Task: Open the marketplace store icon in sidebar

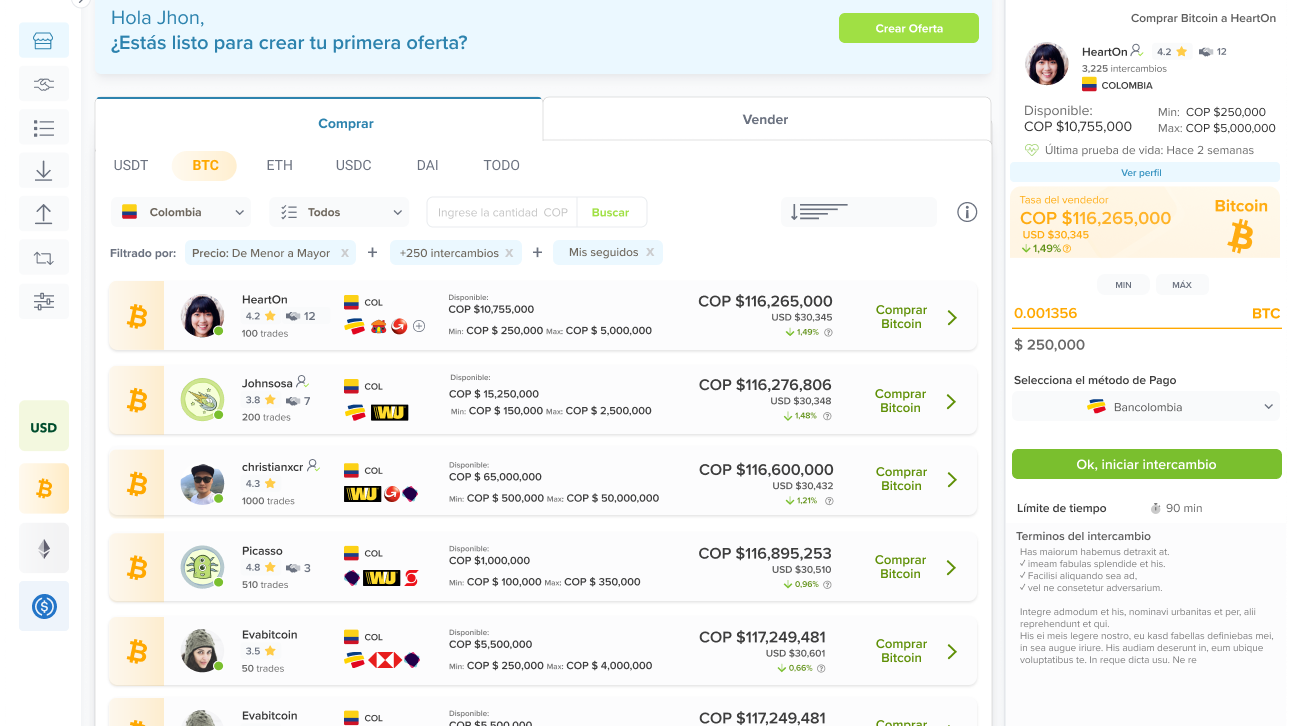Action: [x=43, y=41]
